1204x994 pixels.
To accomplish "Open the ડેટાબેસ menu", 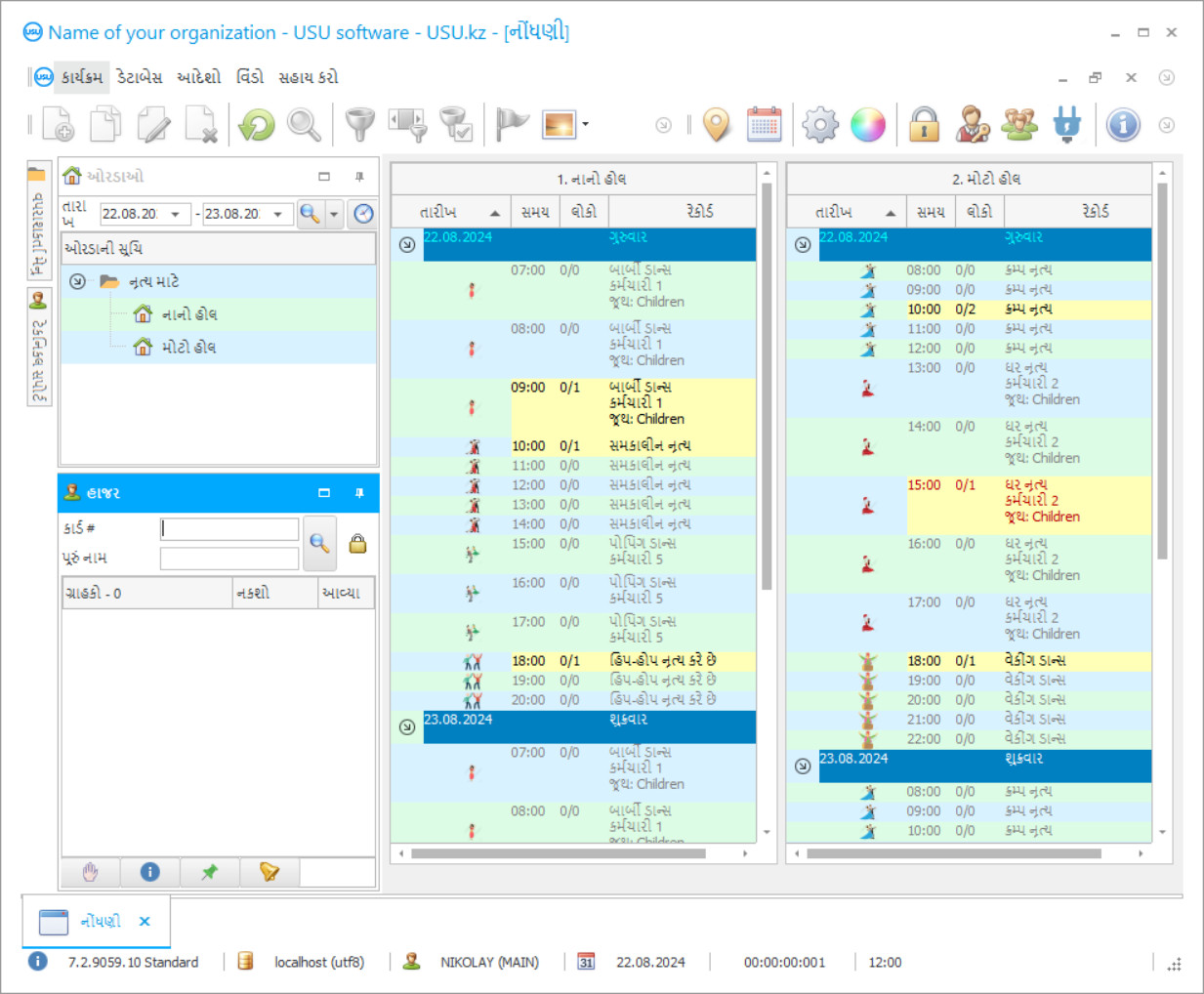I will coord(140,77).
